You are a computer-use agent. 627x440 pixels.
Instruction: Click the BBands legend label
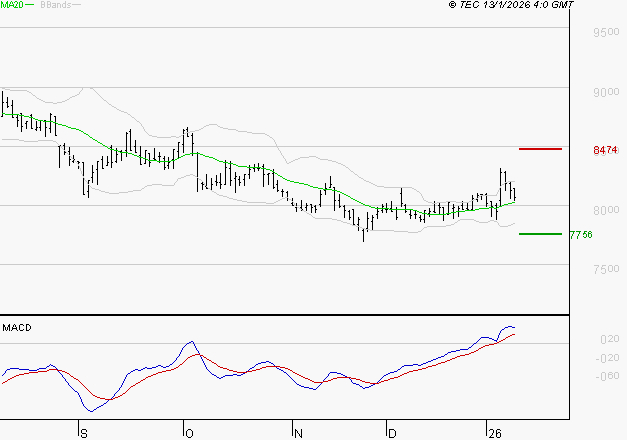click(56, 5)
